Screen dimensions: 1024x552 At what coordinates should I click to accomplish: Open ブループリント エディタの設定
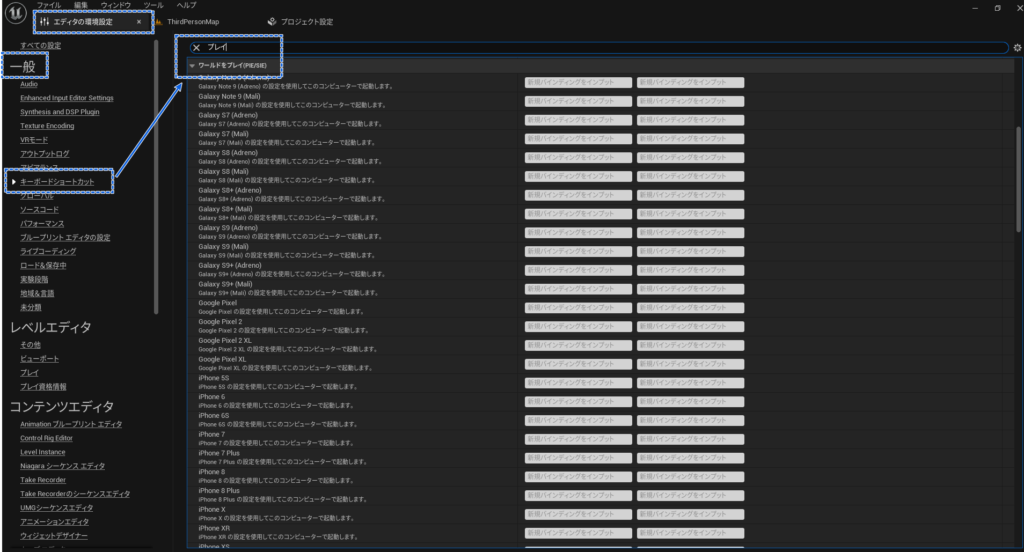pos(65,238)
